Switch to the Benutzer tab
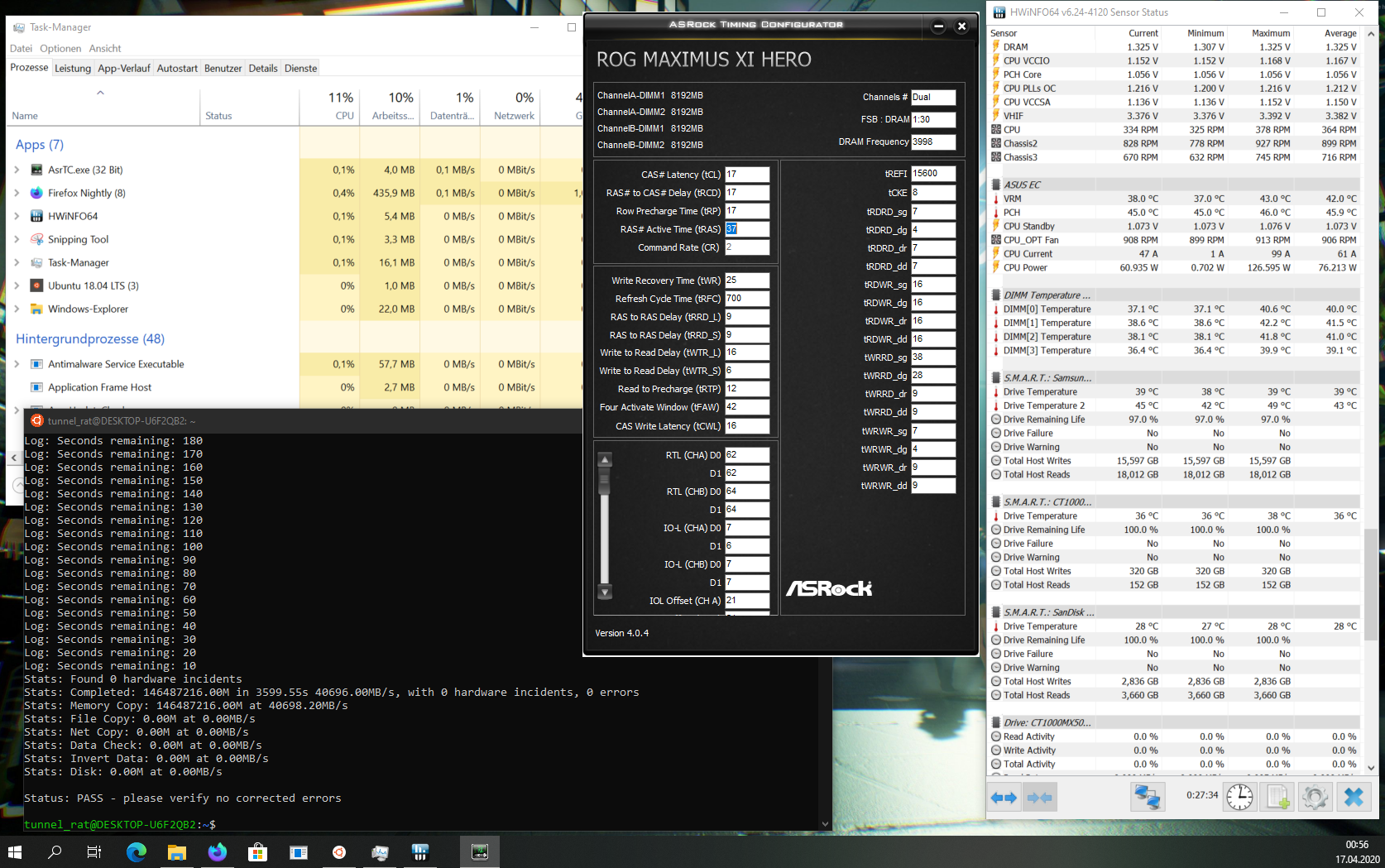 (223, 69)
